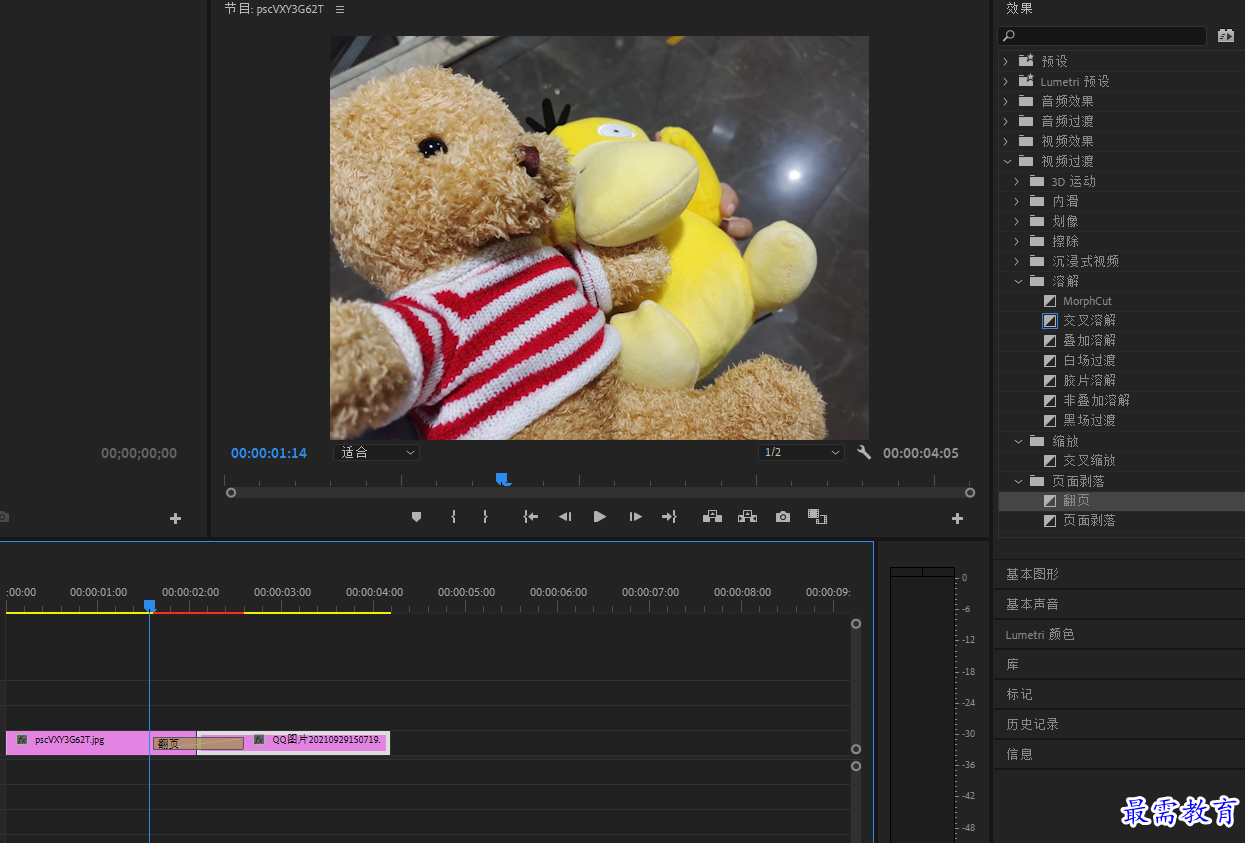The height and width of the screenshot is (843, 1245).
Task: Open the 基本声音 panel tab
Action: 1032,605
